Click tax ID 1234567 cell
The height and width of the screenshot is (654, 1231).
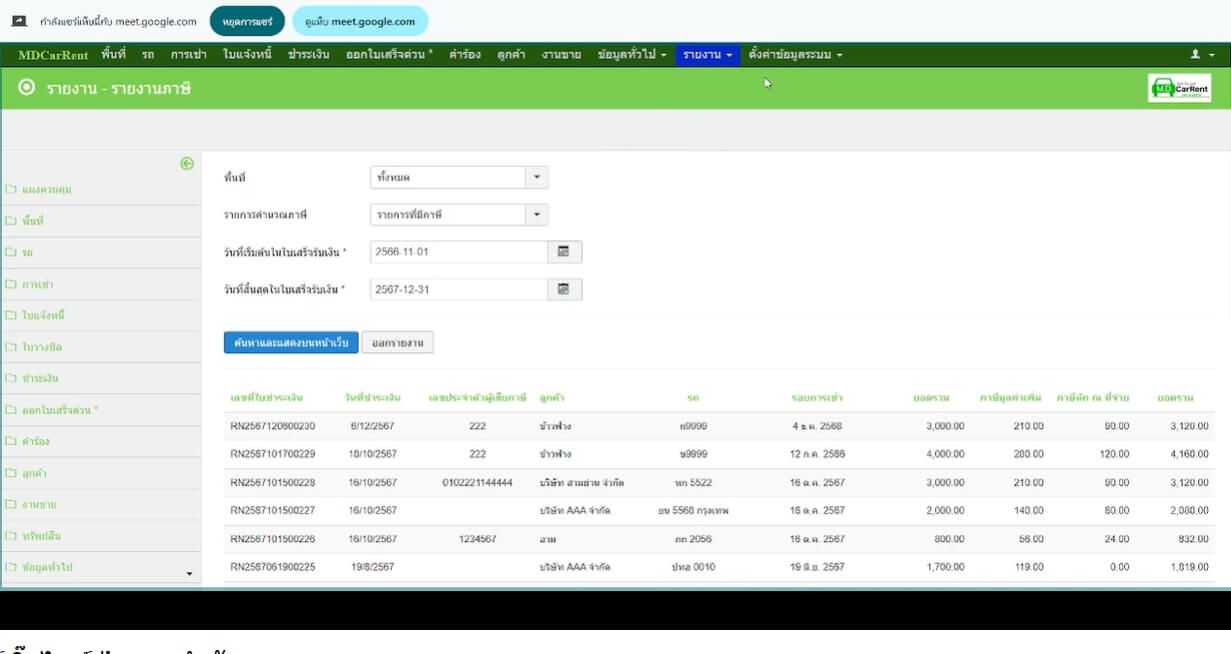pos(477,539)
